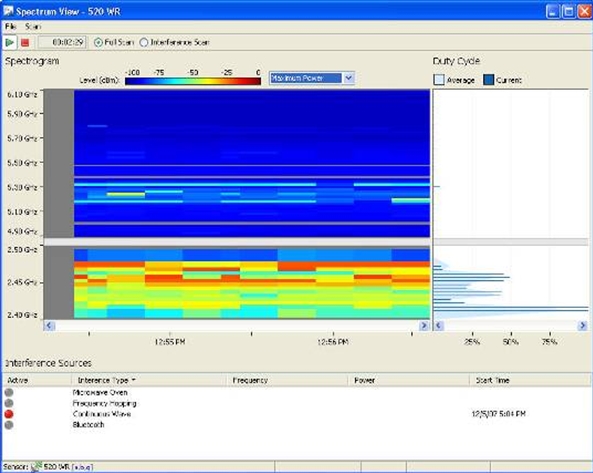Click the gray Bluetooth status indicator

(x=9, y=425)
